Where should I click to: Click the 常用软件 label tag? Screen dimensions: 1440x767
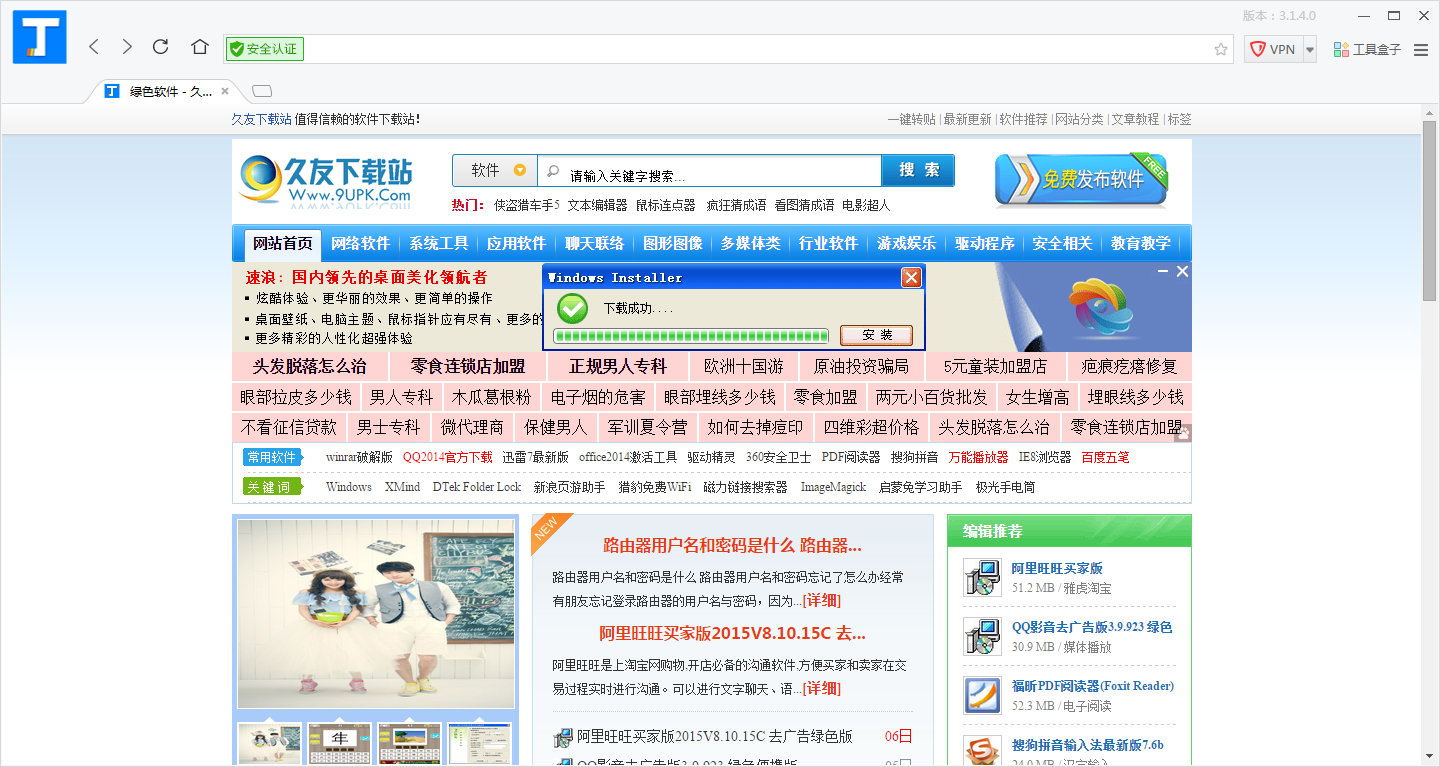272,457
